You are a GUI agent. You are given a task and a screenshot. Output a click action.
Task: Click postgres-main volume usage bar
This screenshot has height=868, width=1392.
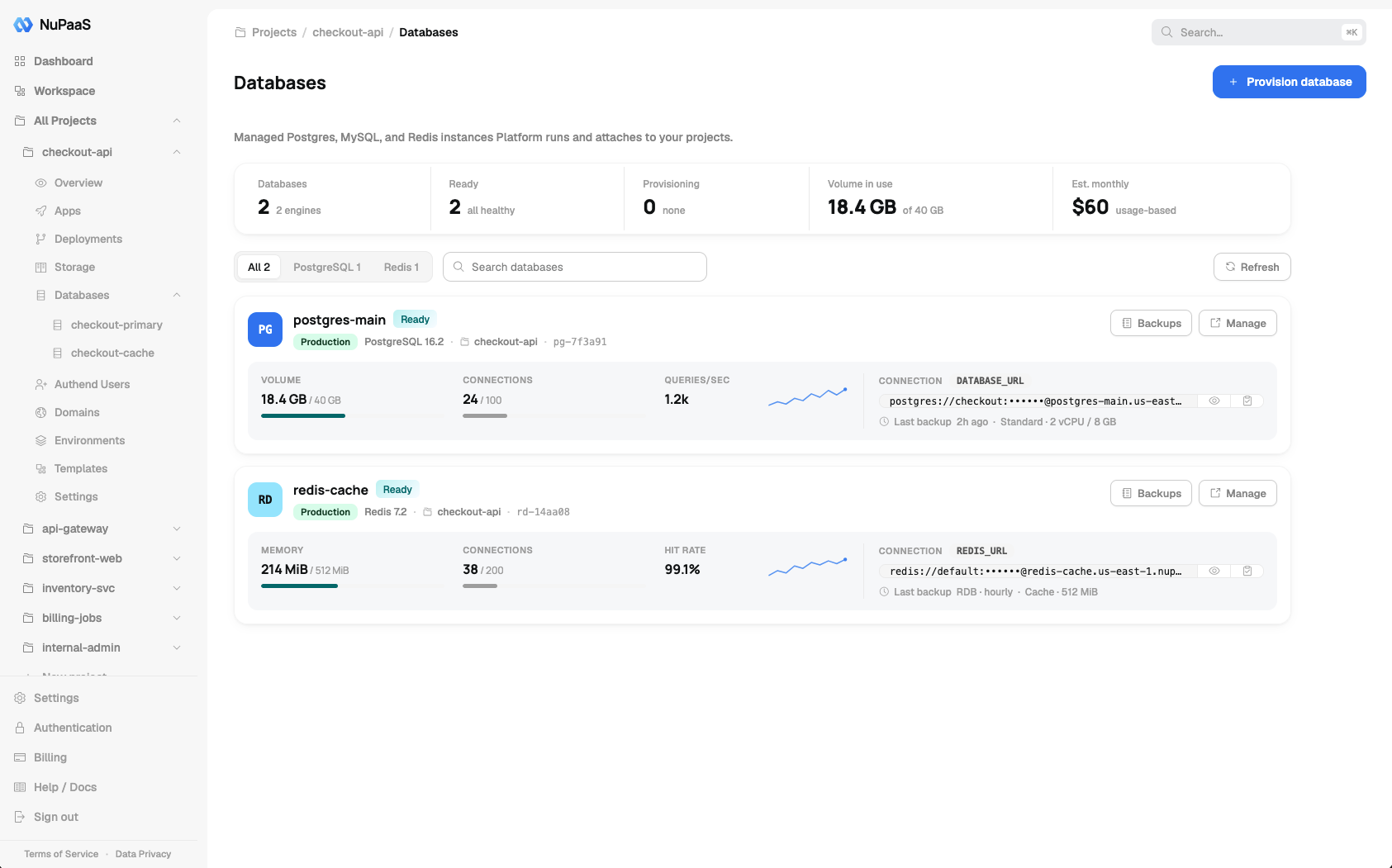(x=353, y=415)
